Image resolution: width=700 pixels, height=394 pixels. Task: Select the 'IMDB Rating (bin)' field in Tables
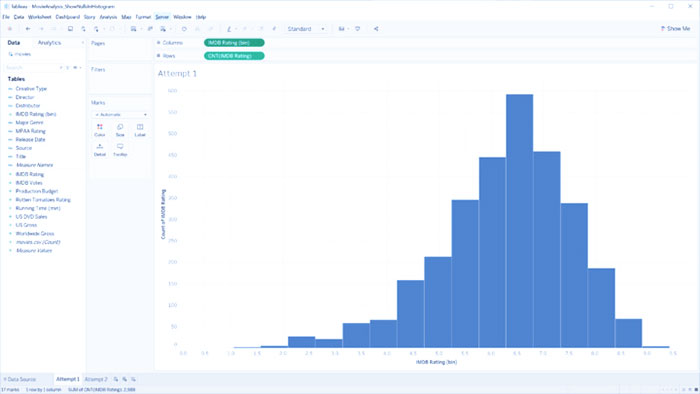(x=36, y=114)
